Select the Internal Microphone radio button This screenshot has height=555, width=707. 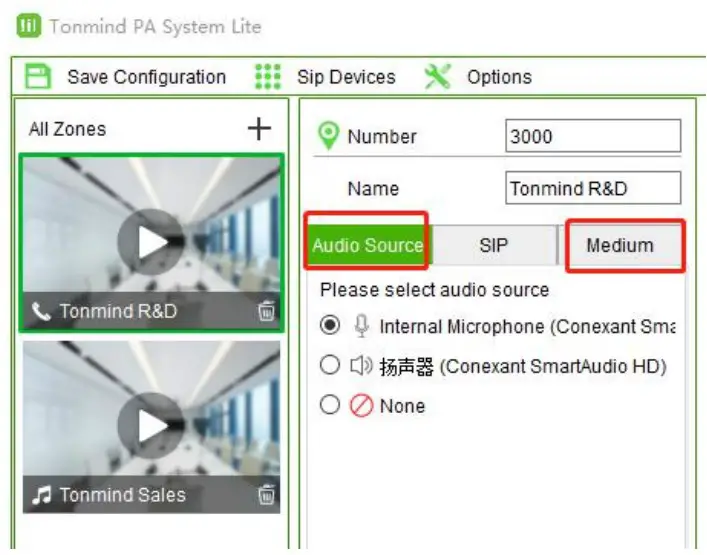pyautogui.click(x=330, y=325)
